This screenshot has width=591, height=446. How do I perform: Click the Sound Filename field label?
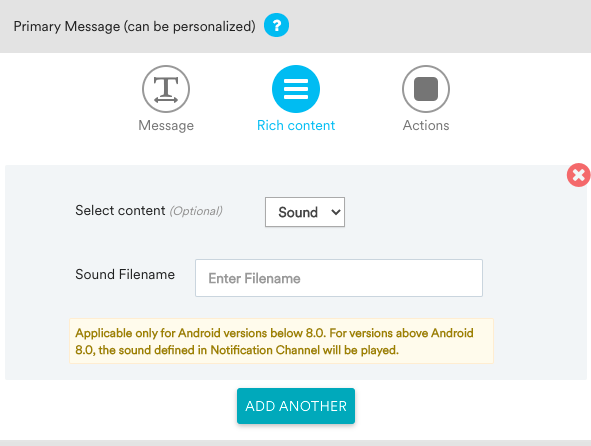125,274
